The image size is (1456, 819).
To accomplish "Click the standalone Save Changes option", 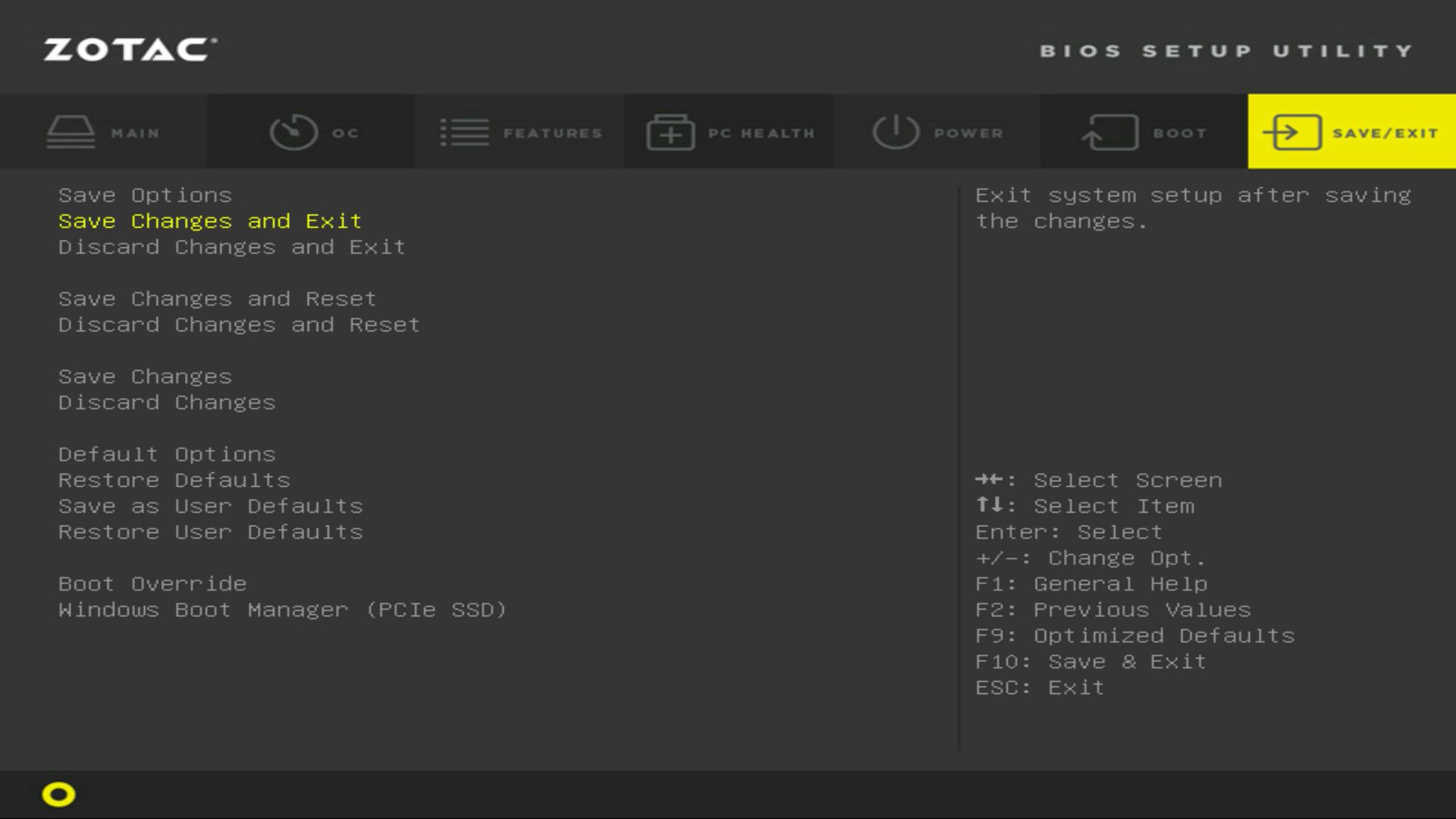I will pyautogui.click(x=145, y=377).
